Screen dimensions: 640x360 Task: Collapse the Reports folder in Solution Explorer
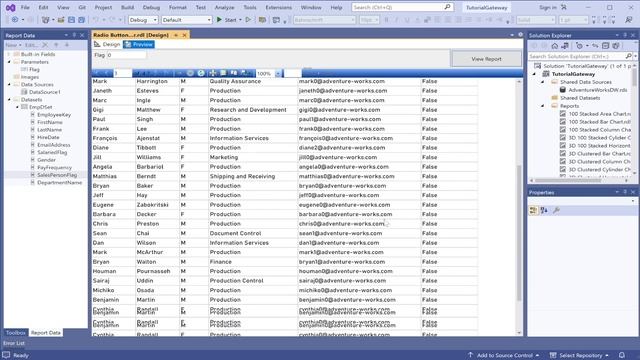tap(543, 106)
